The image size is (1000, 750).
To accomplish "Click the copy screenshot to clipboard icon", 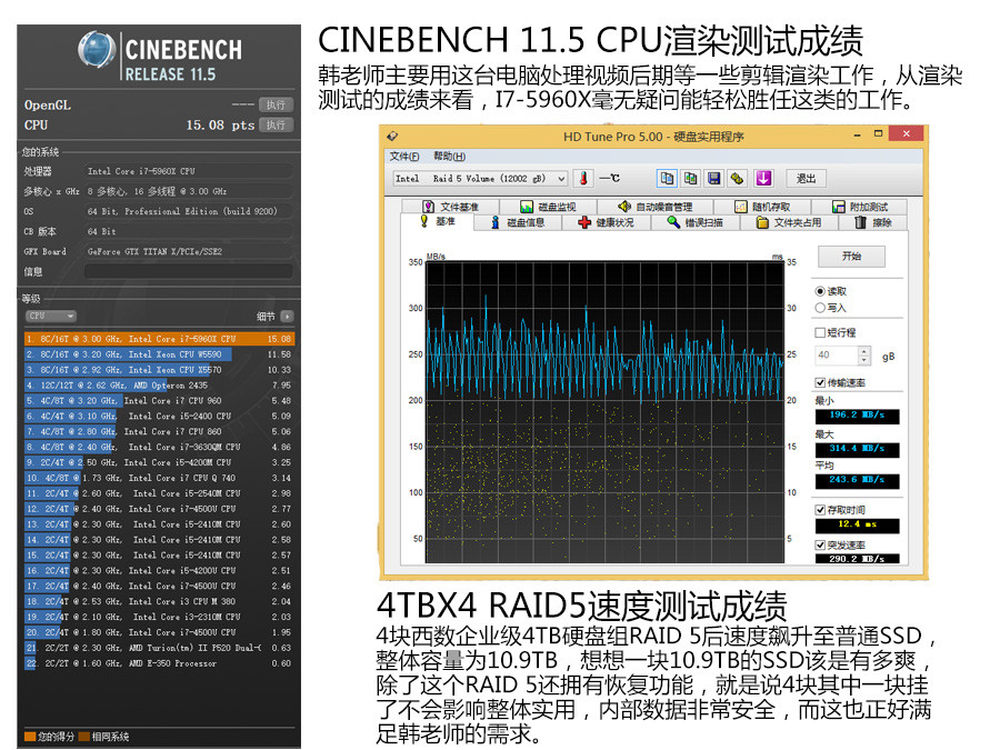I will coord(690,179).
